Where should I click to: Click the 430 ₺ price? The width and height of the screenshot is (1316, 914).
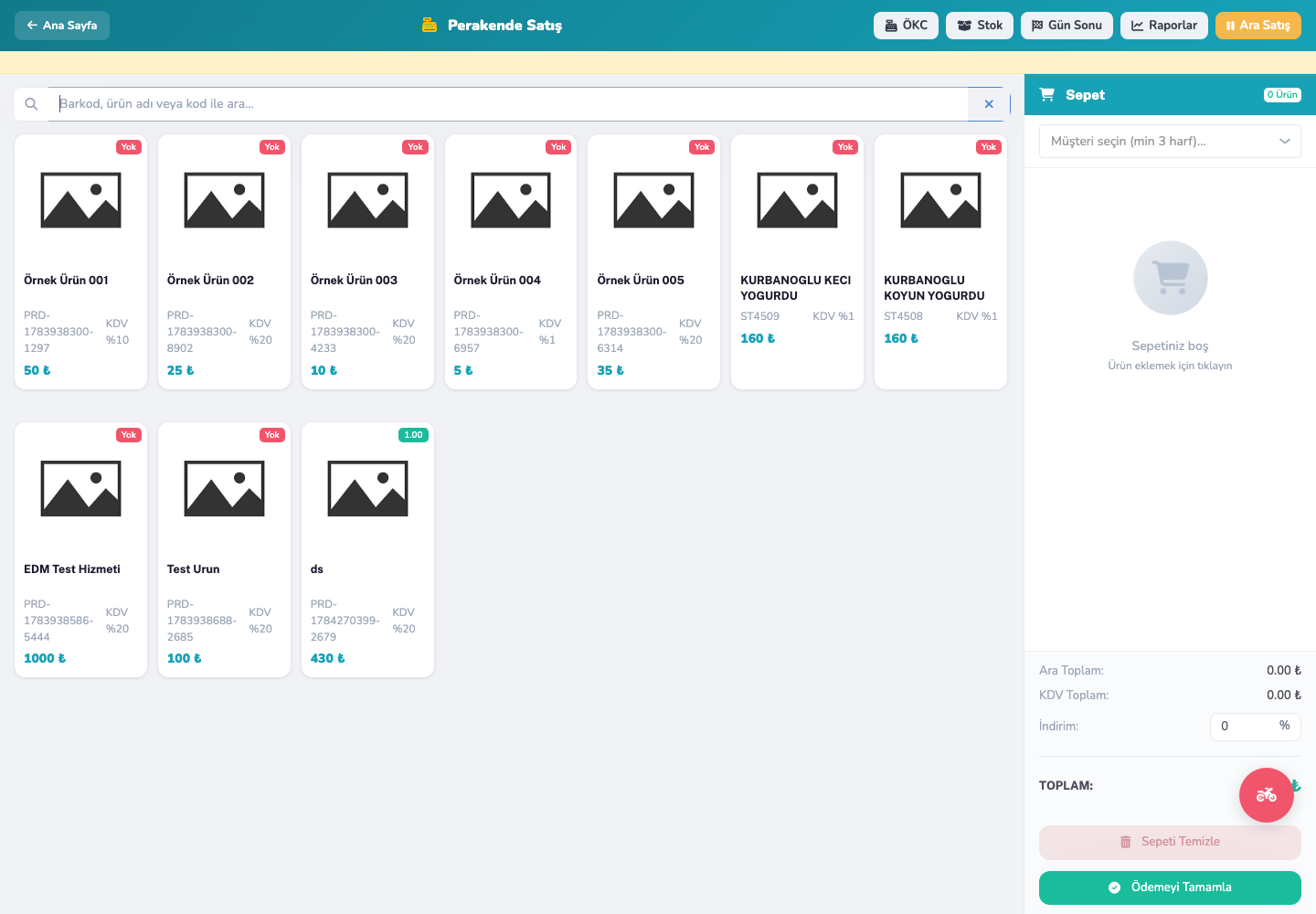point(328,658)
